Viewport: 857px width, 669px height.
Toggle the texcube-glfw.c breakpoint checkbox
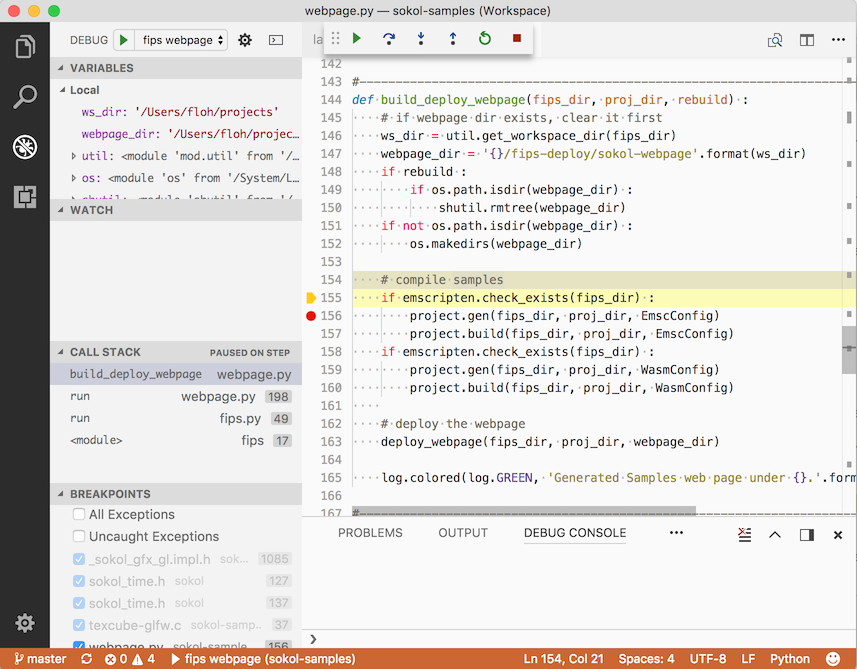pos(79,625)
